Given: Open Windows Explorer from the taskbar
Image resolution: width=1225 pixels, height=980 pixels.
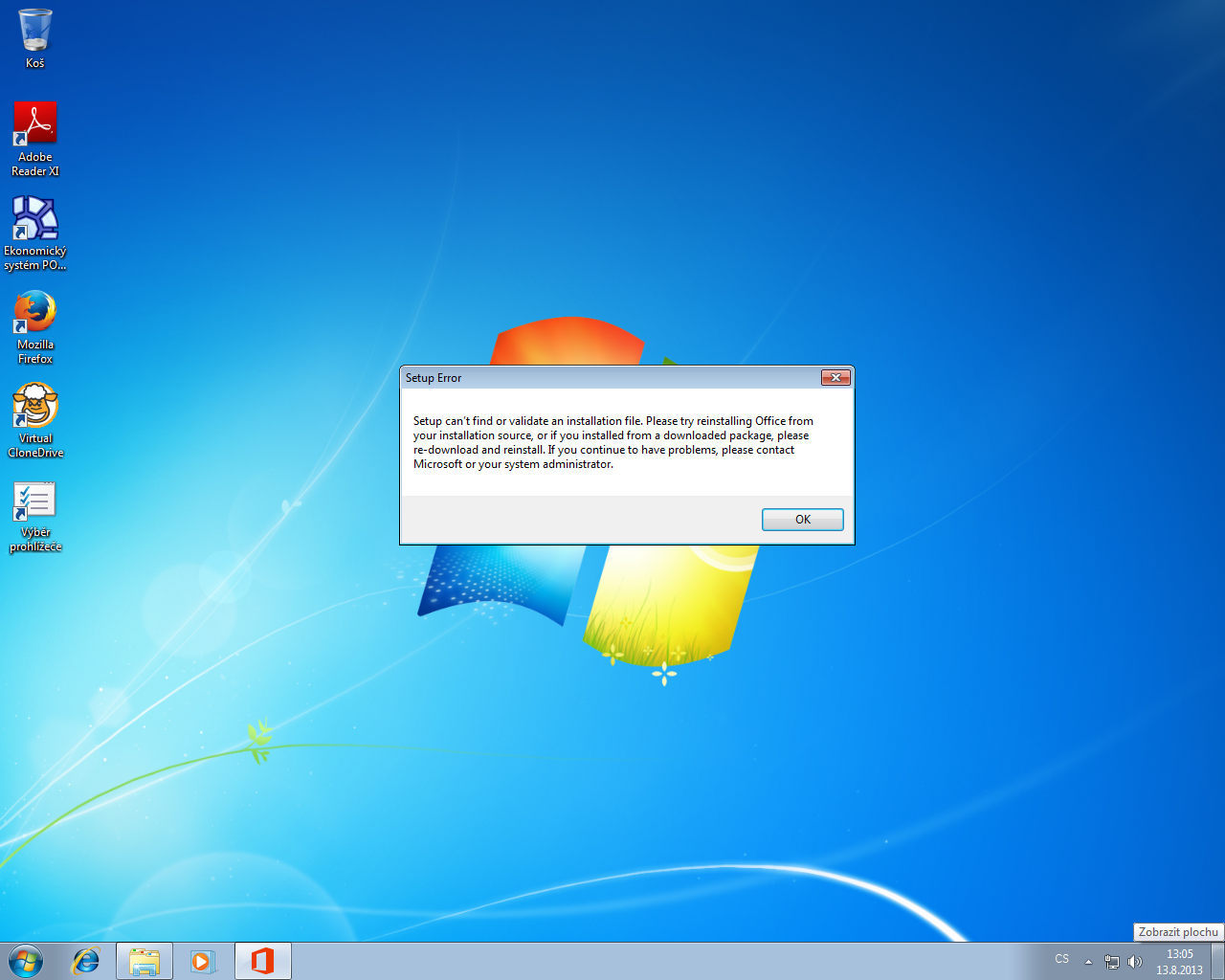Looking at the screenshot, I should click(x=145, y=961).
